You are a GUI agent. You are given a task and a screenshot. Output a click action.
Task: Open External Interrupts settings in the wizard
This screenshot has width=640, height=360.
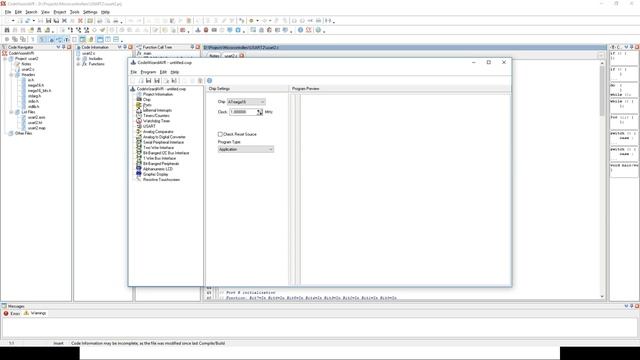157,110
